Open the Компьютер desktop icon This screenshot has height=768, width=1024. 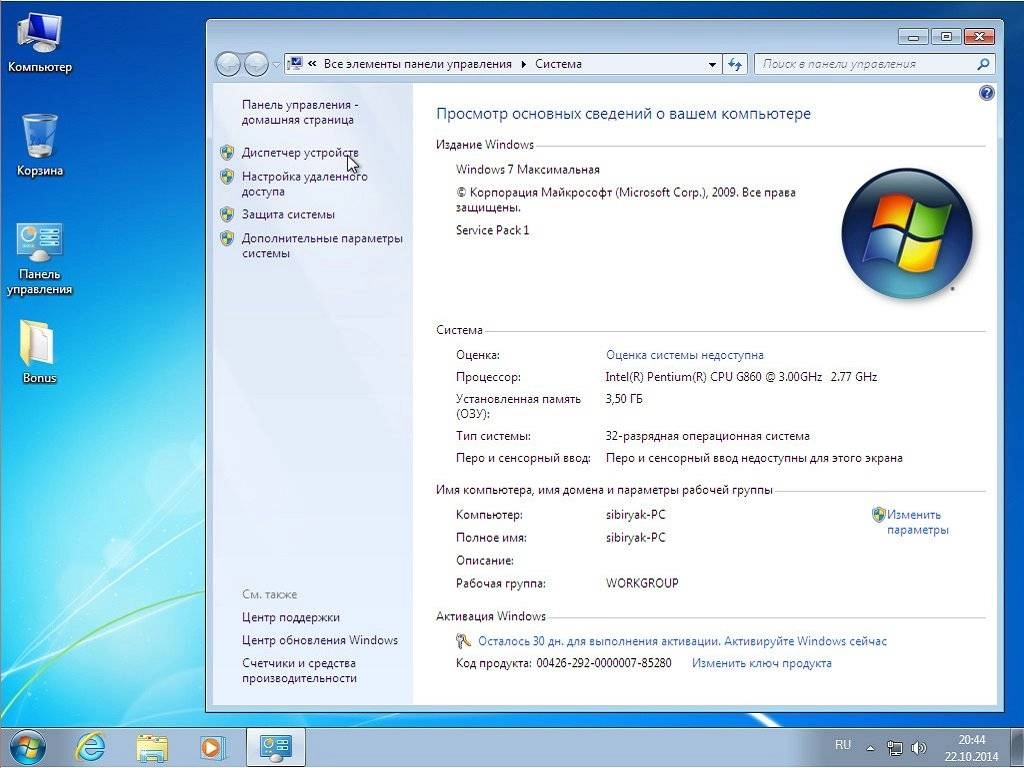tap(39, 43)
